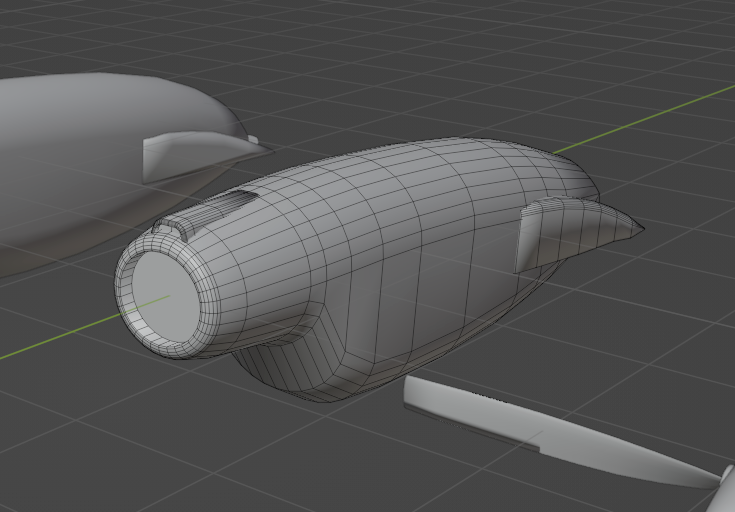Image resolution: width=735 pixels, height=512 pixels.
Task: Click the small nub behind the gray nacelle's fin
Action: point(253,140)
